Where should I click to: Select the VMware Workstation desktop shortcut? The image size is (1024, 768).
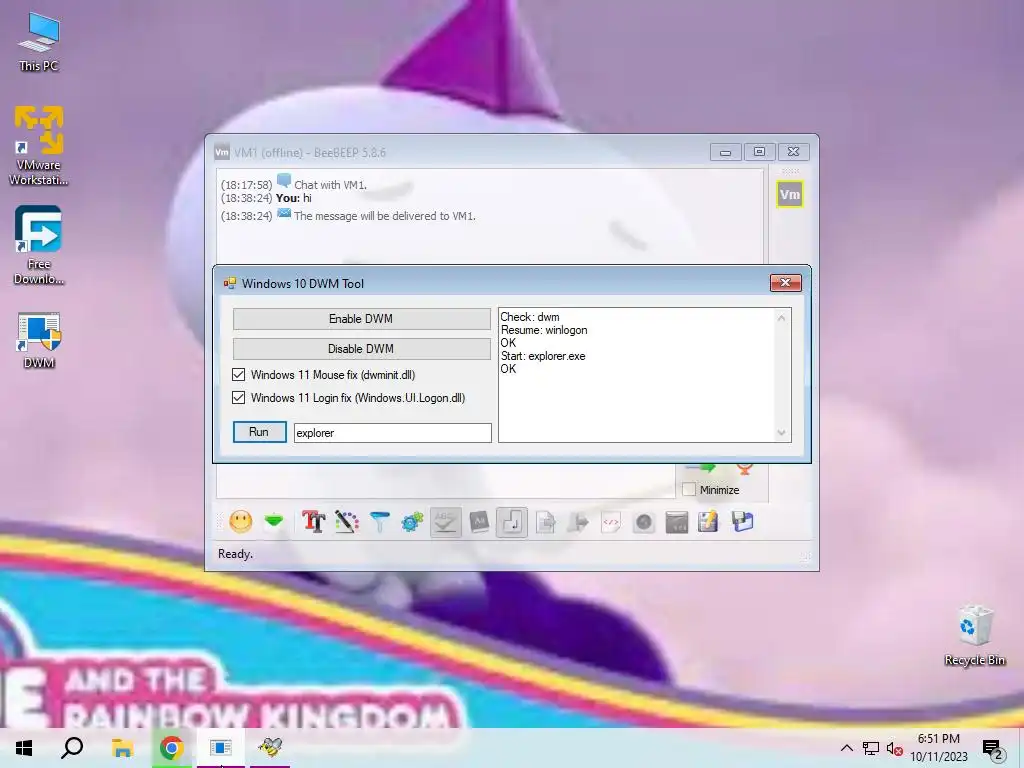click(39, 146)
